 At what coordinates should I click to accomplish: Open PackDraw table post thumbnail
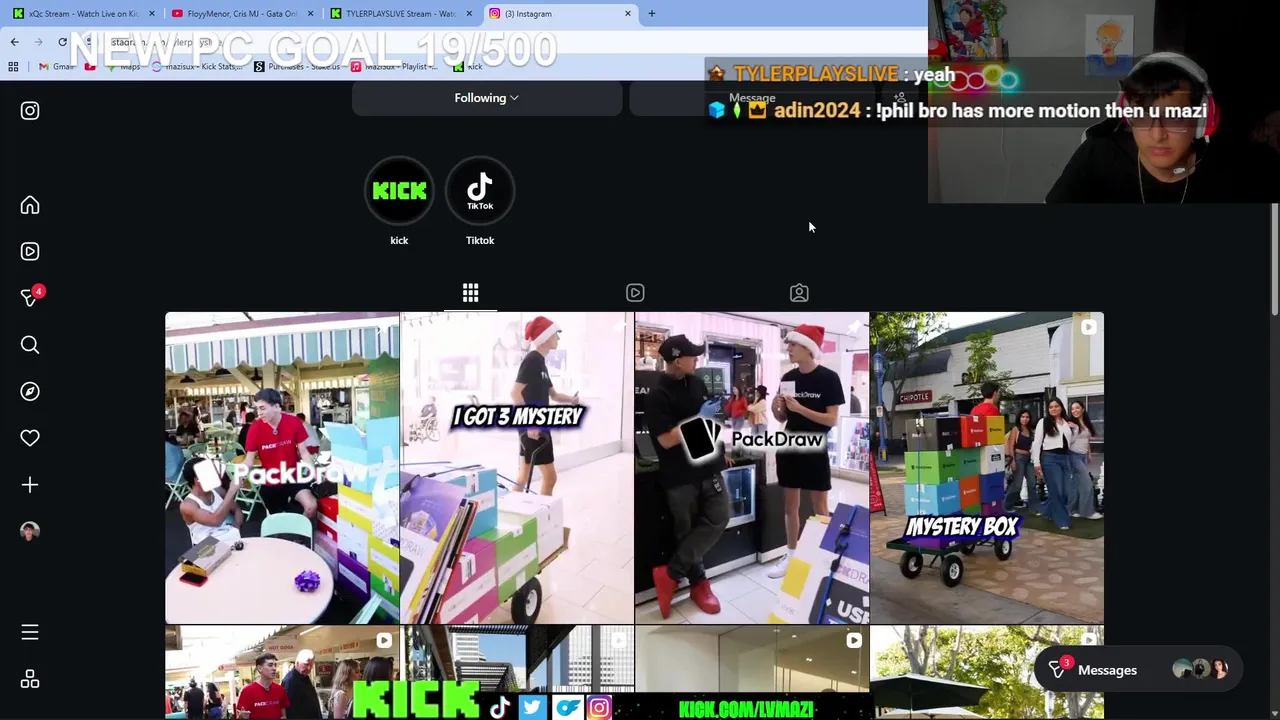(x=282, y=468)
